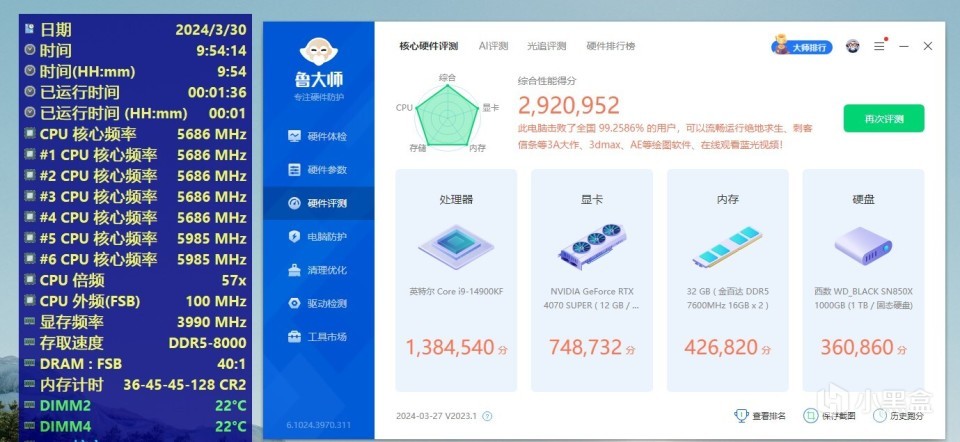Click the 硬件评测 gauge icon
Image resolution: width=960 pixels, height=442 pixels.
point(294,203)
